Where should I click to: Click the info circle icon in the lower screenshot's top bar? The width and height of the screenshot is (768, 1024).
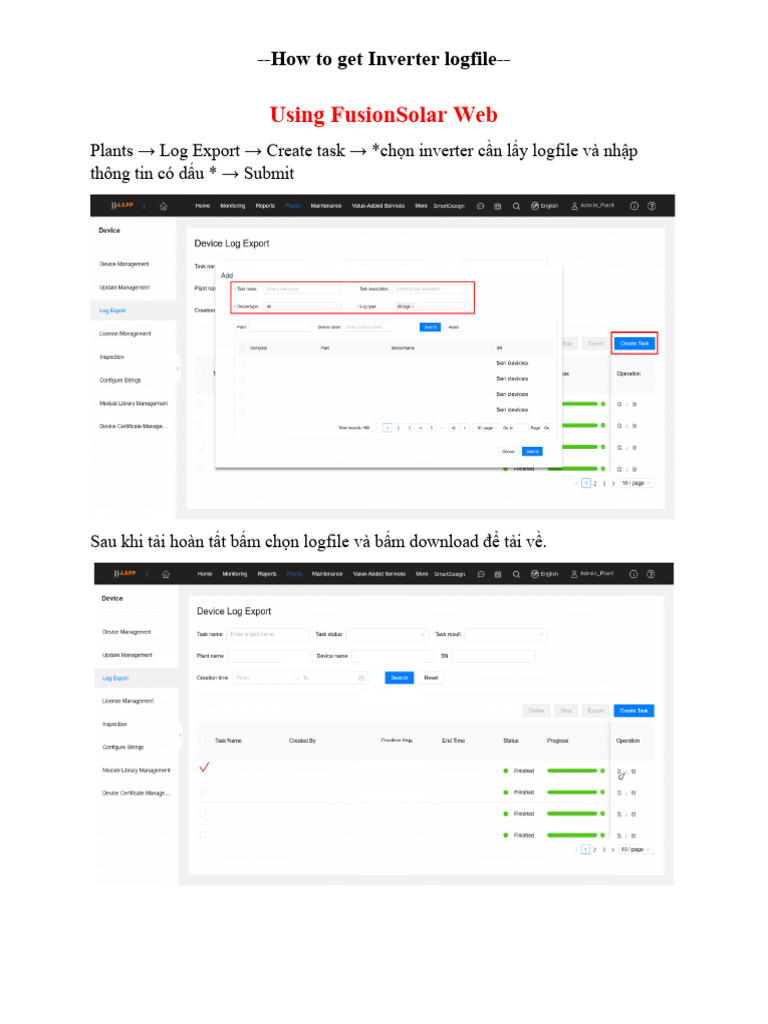(633, 574)
